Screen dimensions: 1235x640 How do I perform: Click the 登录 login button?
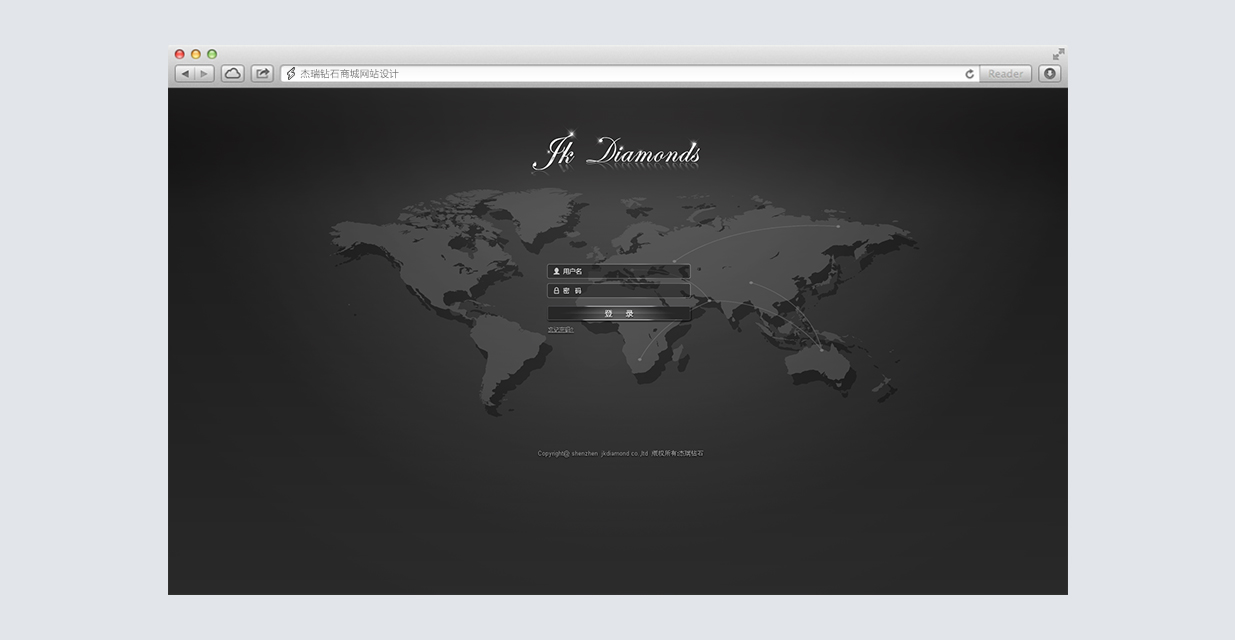[619, 314]
